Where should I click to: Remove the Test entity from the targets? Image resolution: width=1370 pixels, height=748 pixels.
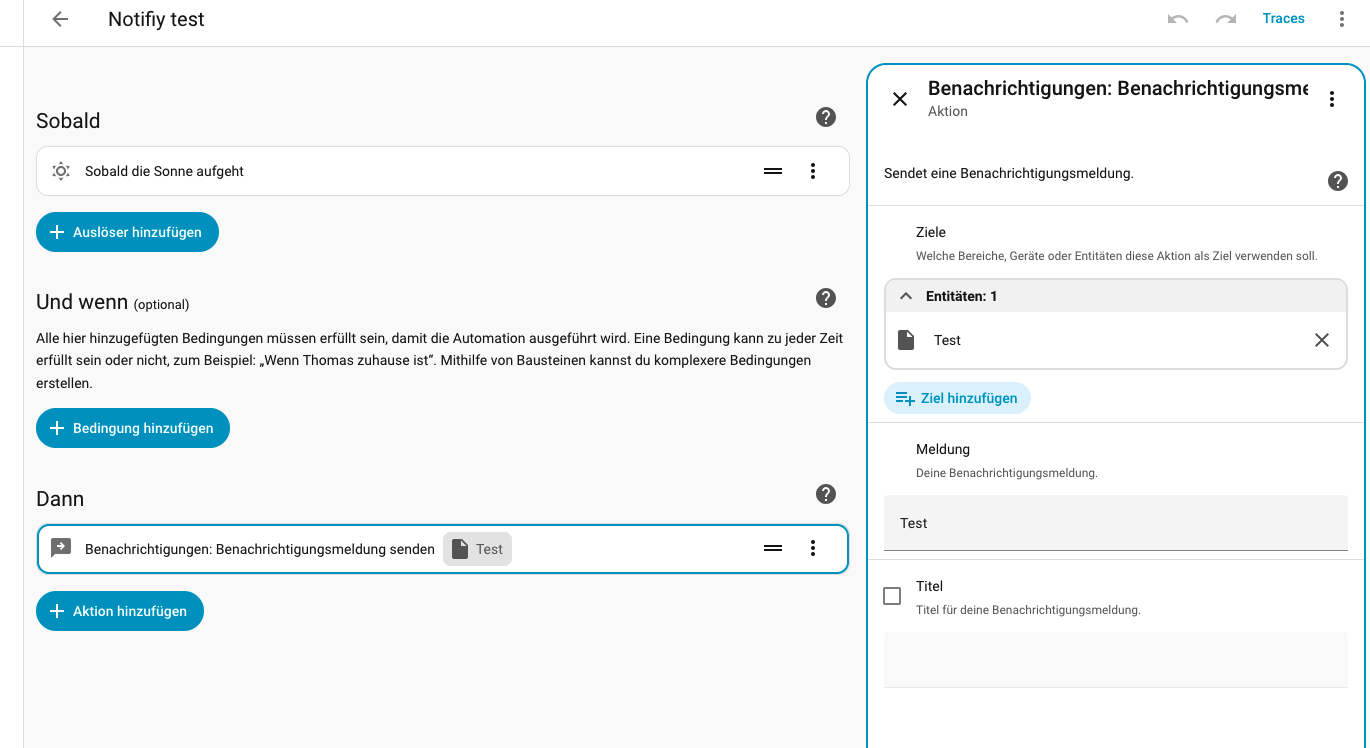[x=1322, y=340]
